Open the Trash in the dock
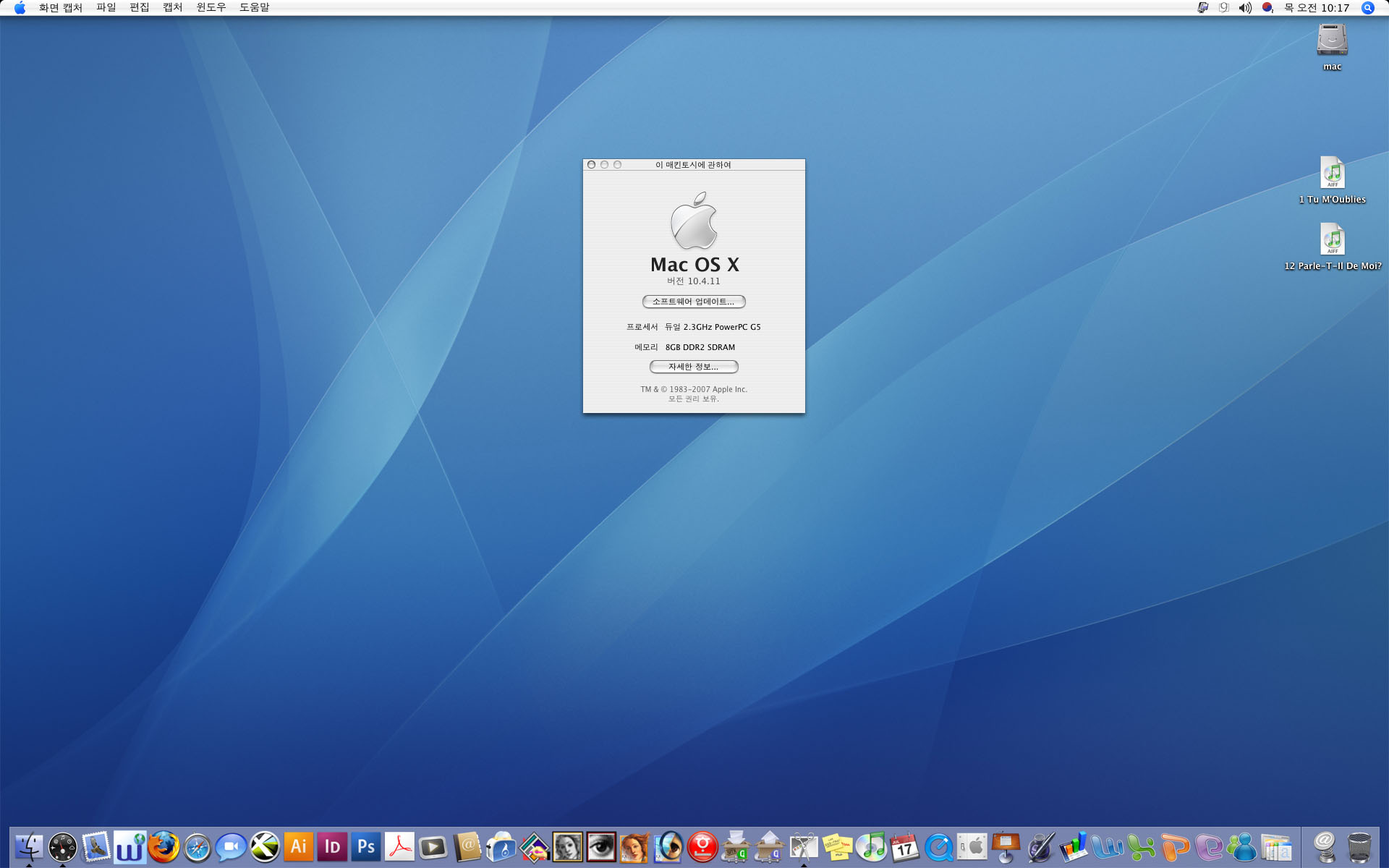 click(1359, 847)
